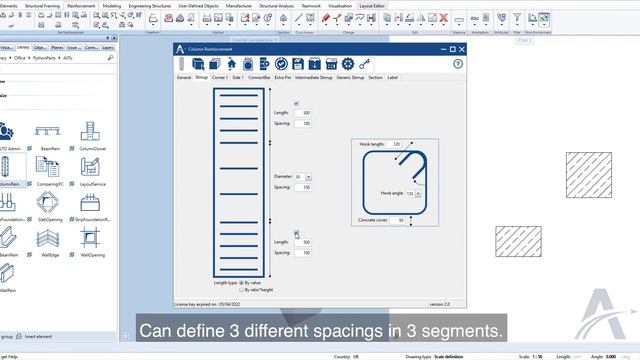Click the floppy disk save icon

(298, 64)
